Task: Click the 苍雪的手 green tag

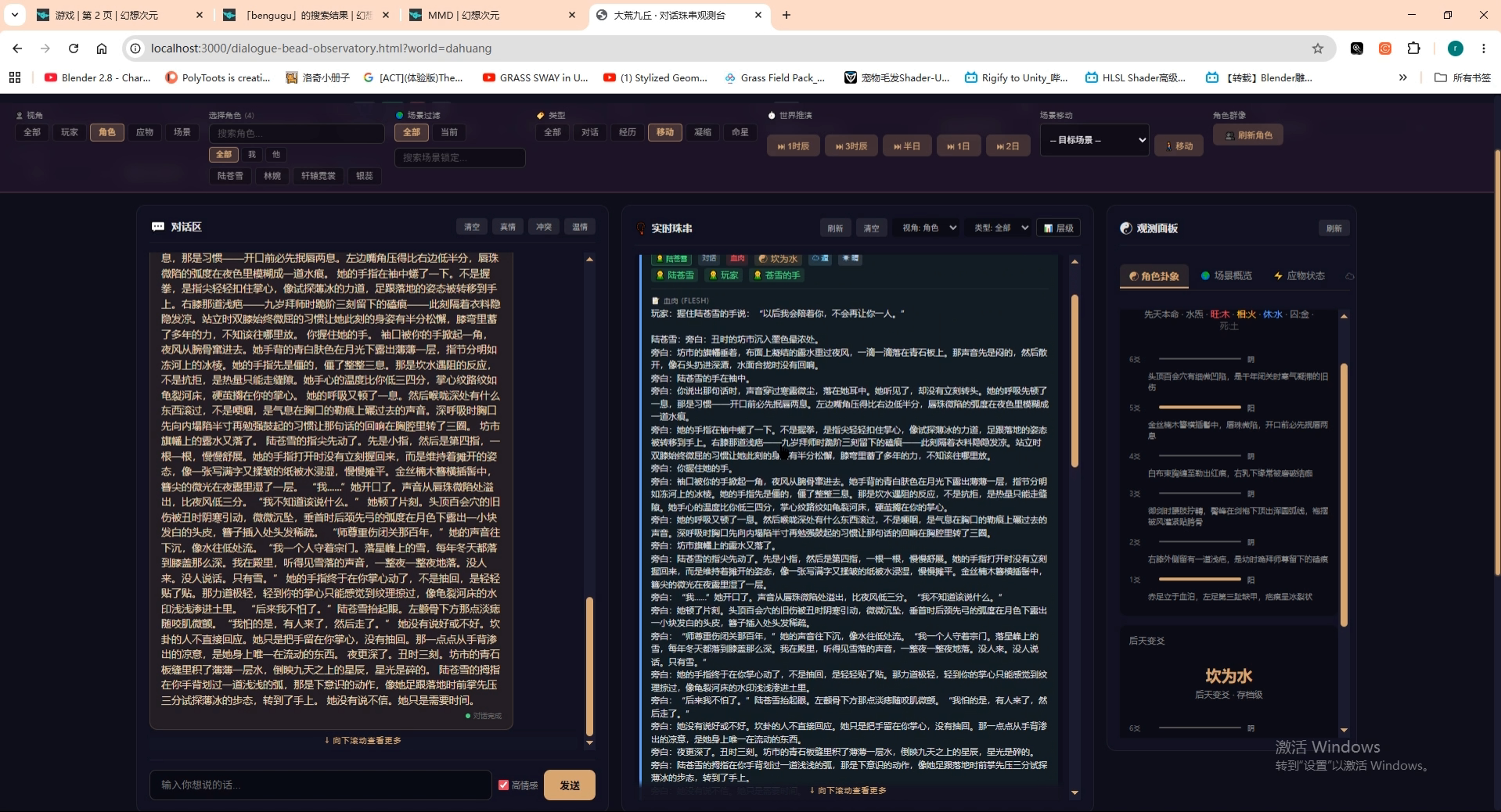Action: coord(777,275)
